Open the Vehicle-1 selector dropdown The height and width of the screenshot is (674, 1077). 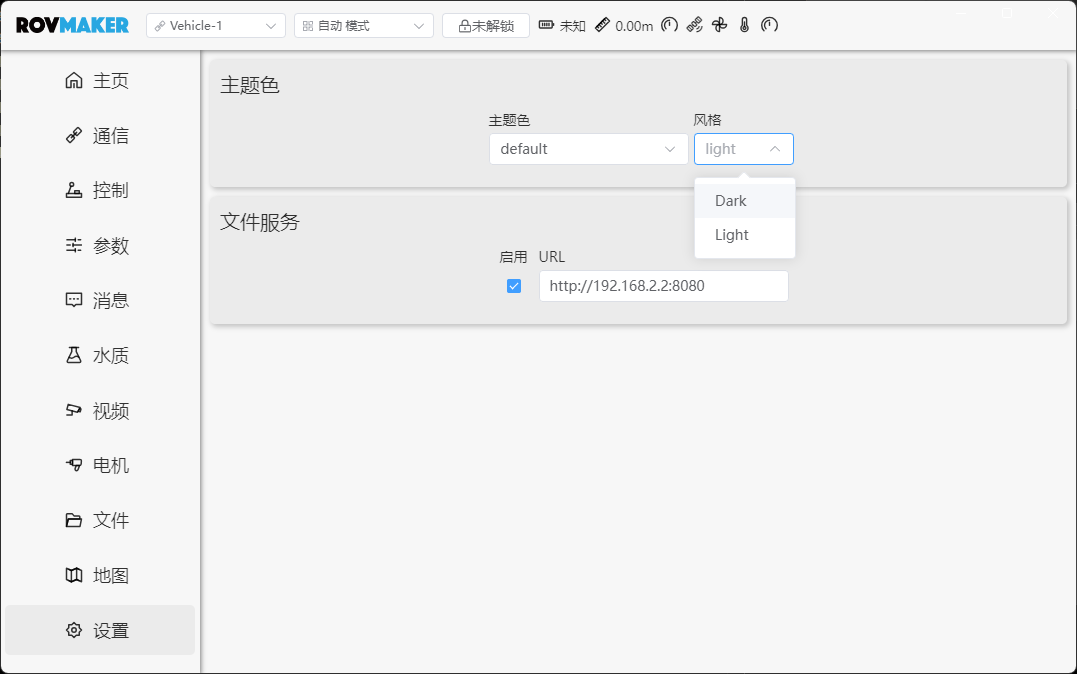click(x=215, y=24)
